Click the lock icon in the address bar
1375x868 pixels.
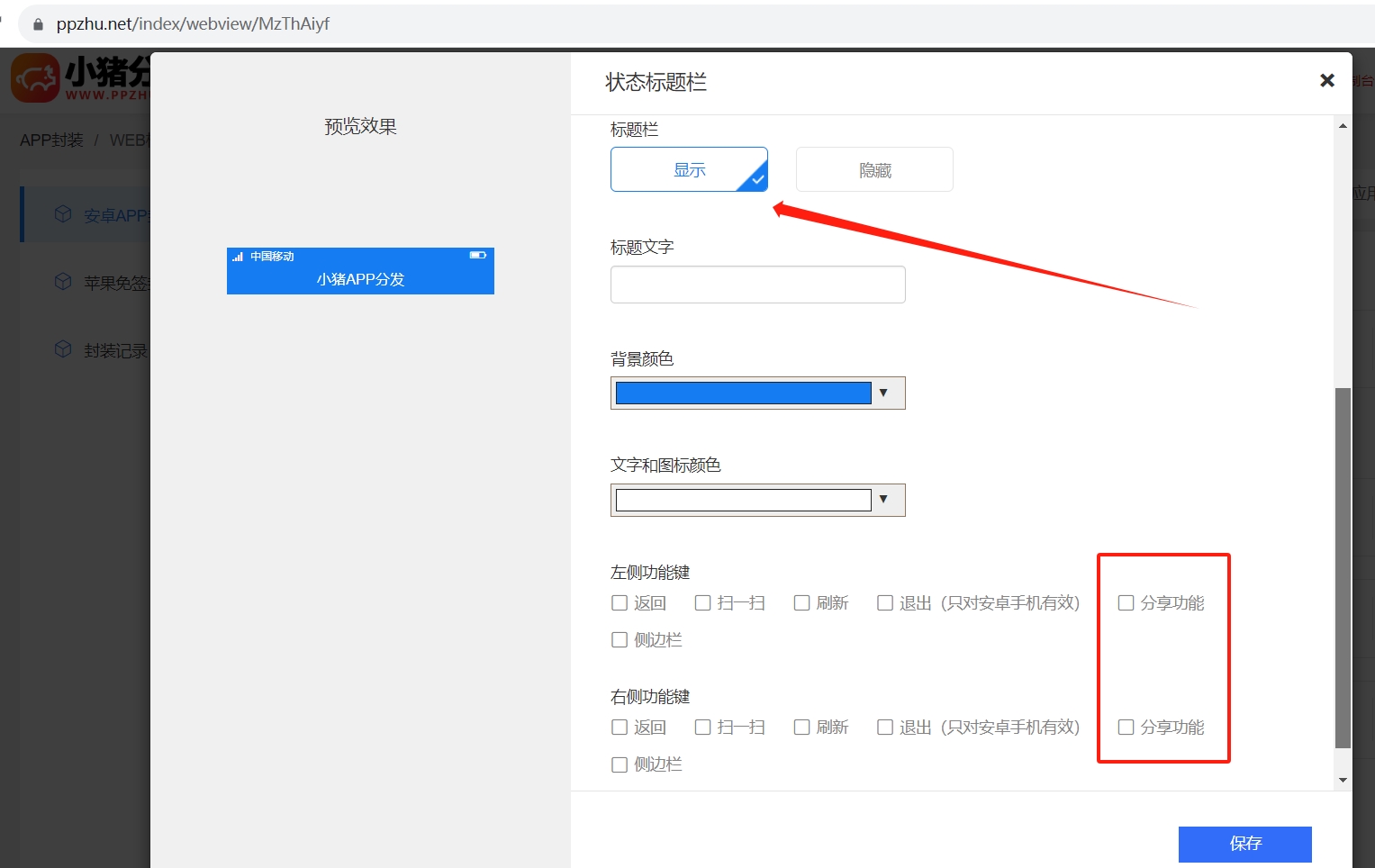pos(38,23)
